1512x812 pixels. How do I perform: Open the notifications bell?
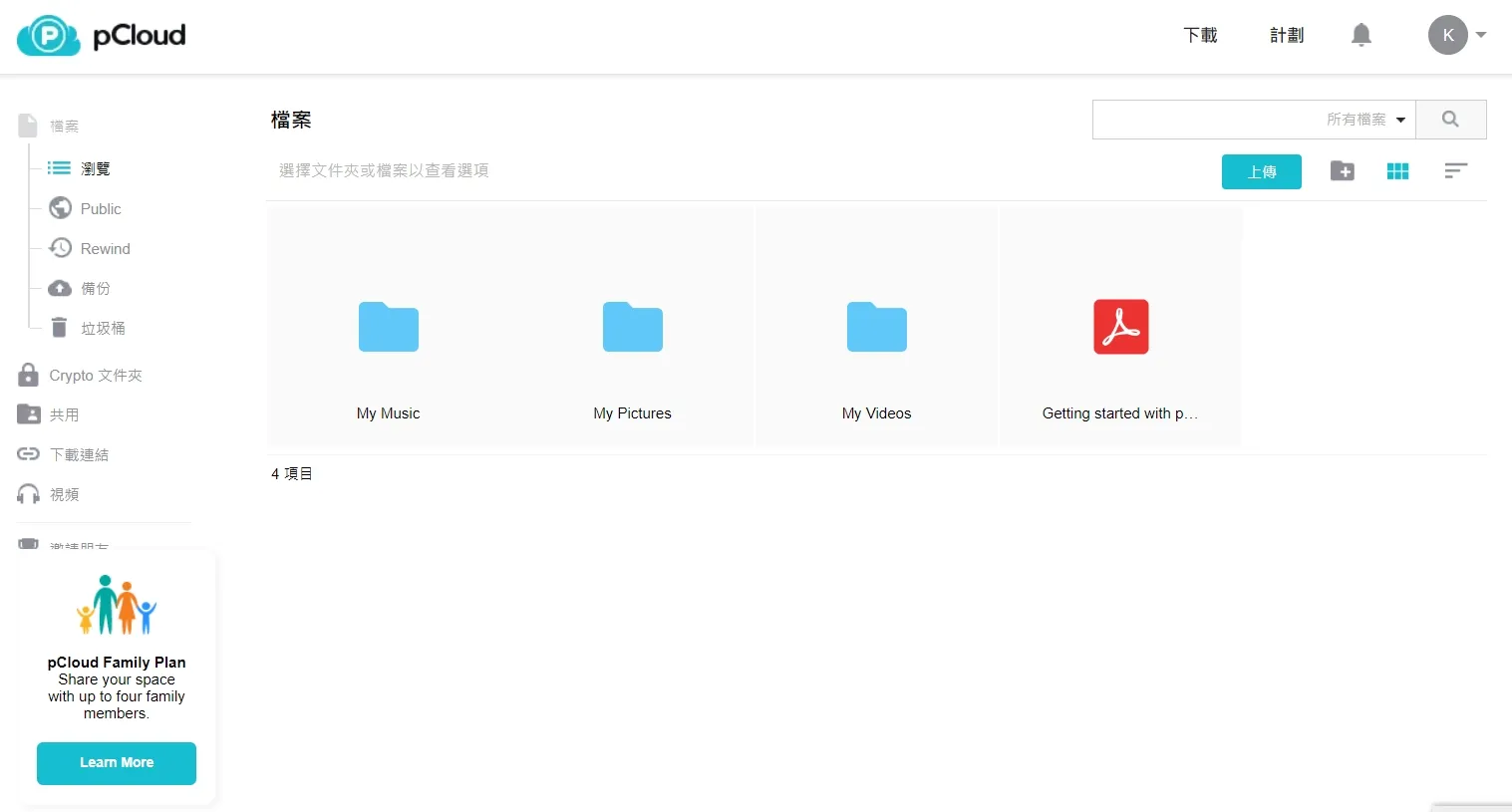coord(1361,36)
